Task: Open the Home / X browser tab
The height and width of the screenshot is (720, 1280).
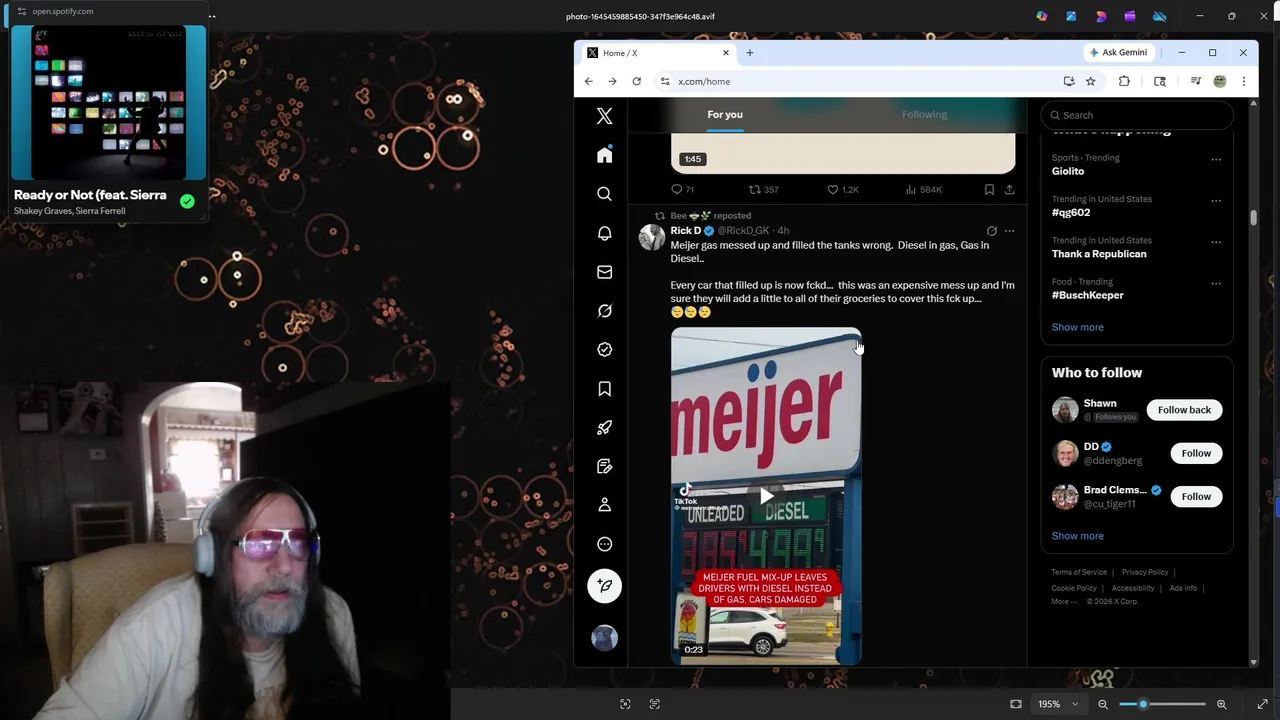Action: click(x=657, y=53)
